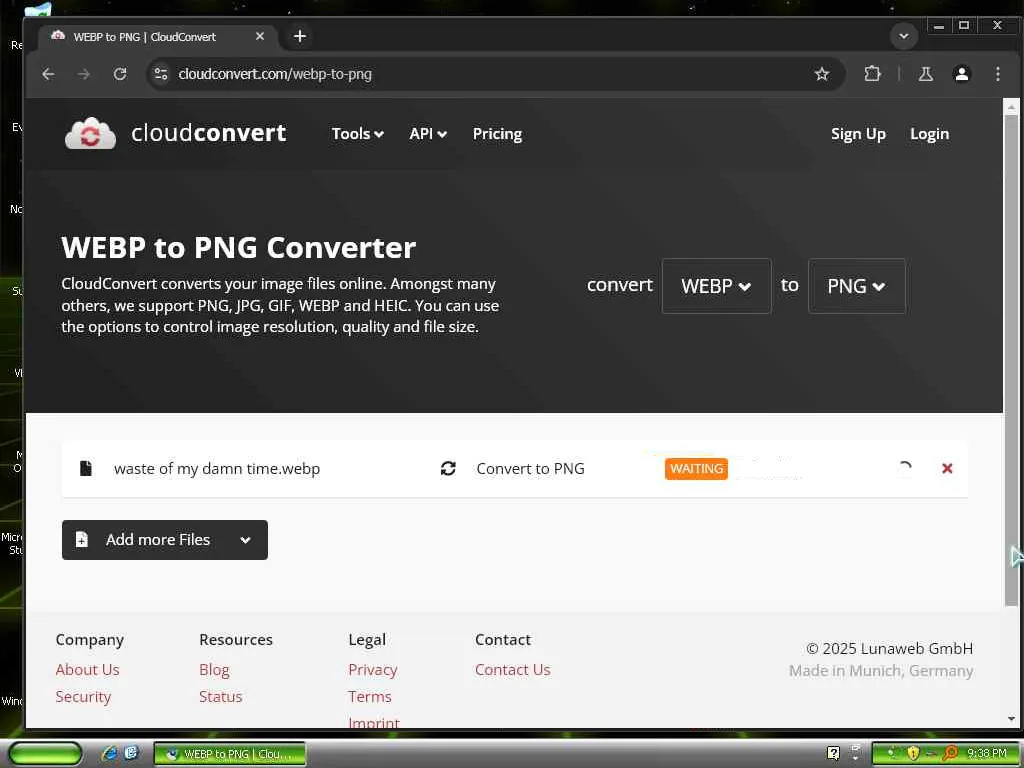This screenshot has width=1024, height=768.
Task: Click the Convert to PNG label
Action: click(x=530, y=468)
